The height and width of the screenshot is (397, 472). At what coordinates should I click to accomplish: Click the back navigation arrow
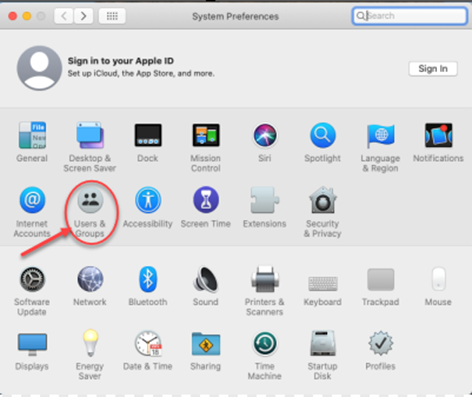tap(64, 16)
